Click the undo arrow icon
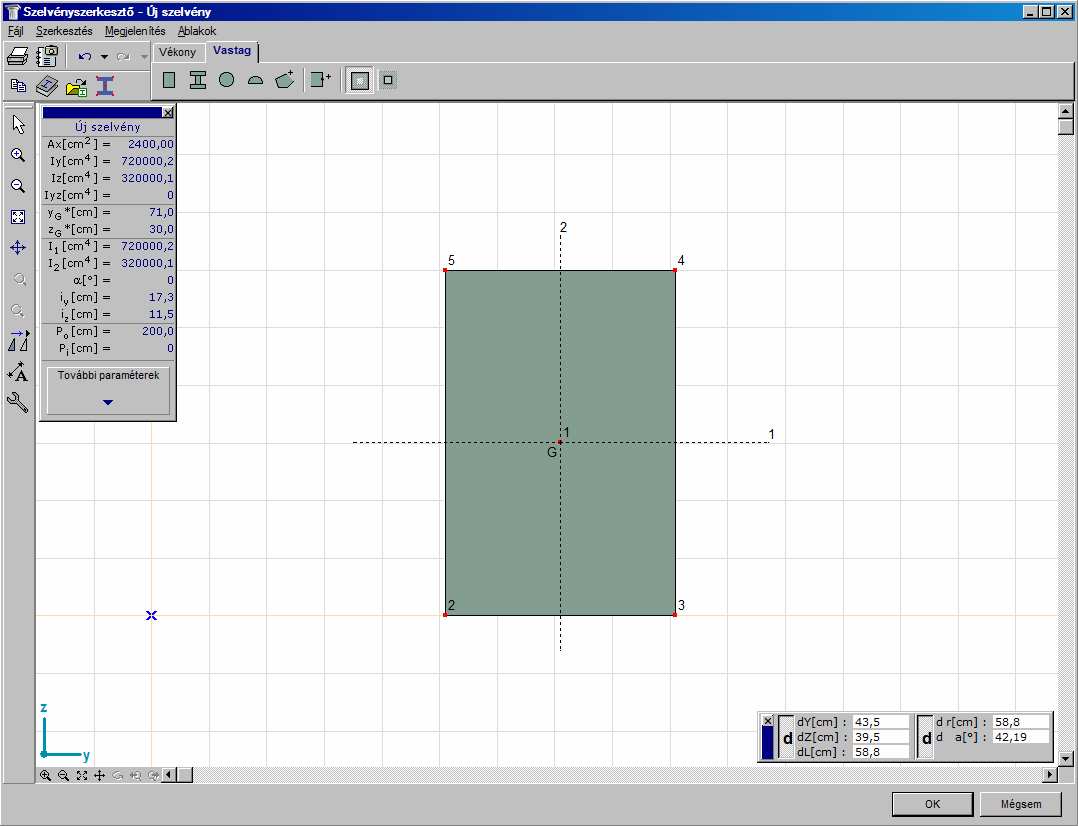The width and height of the screenshot is (1078, 826). (85, 56)
